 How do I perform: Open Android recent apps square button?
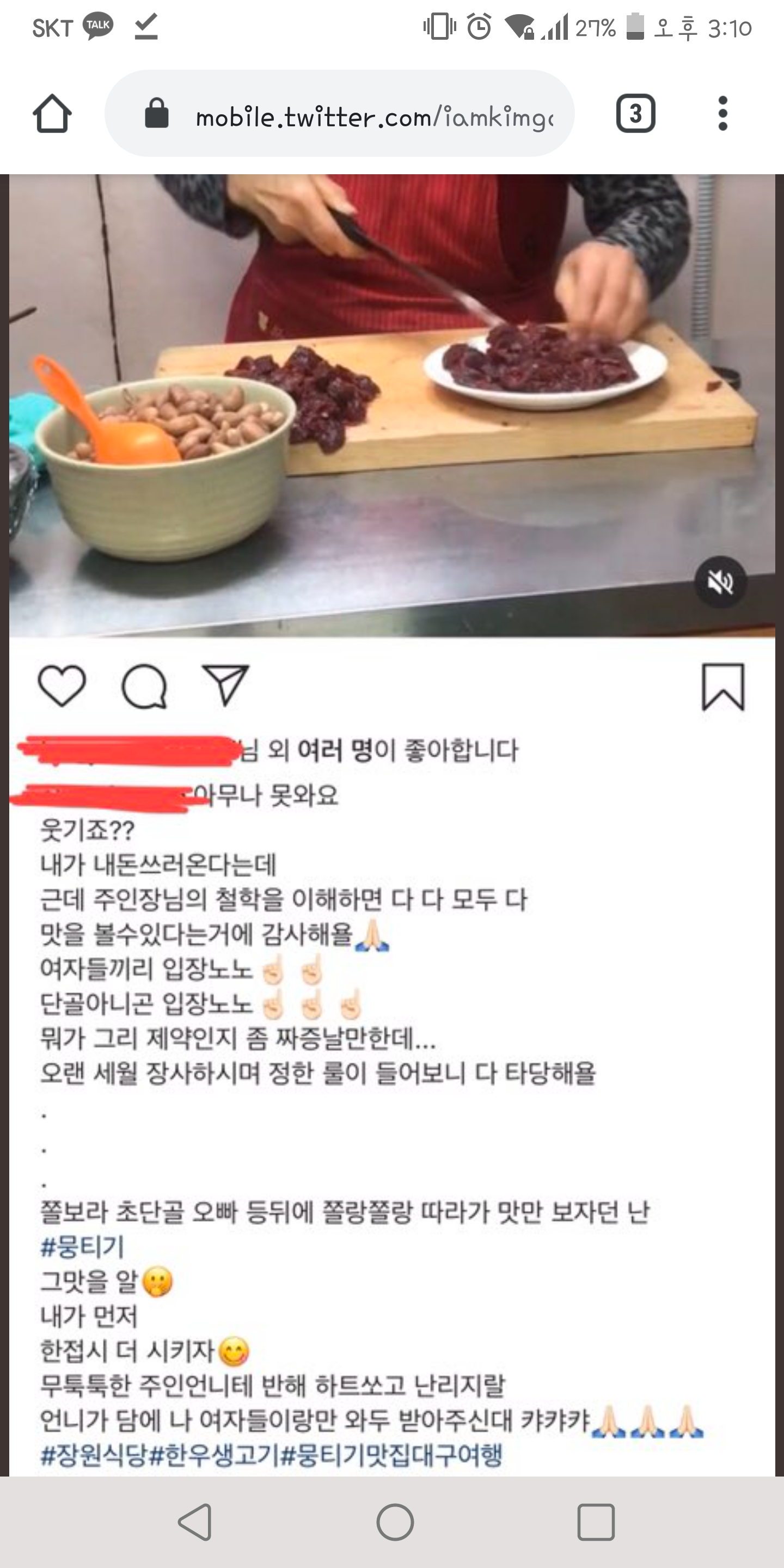[595, 1522]
